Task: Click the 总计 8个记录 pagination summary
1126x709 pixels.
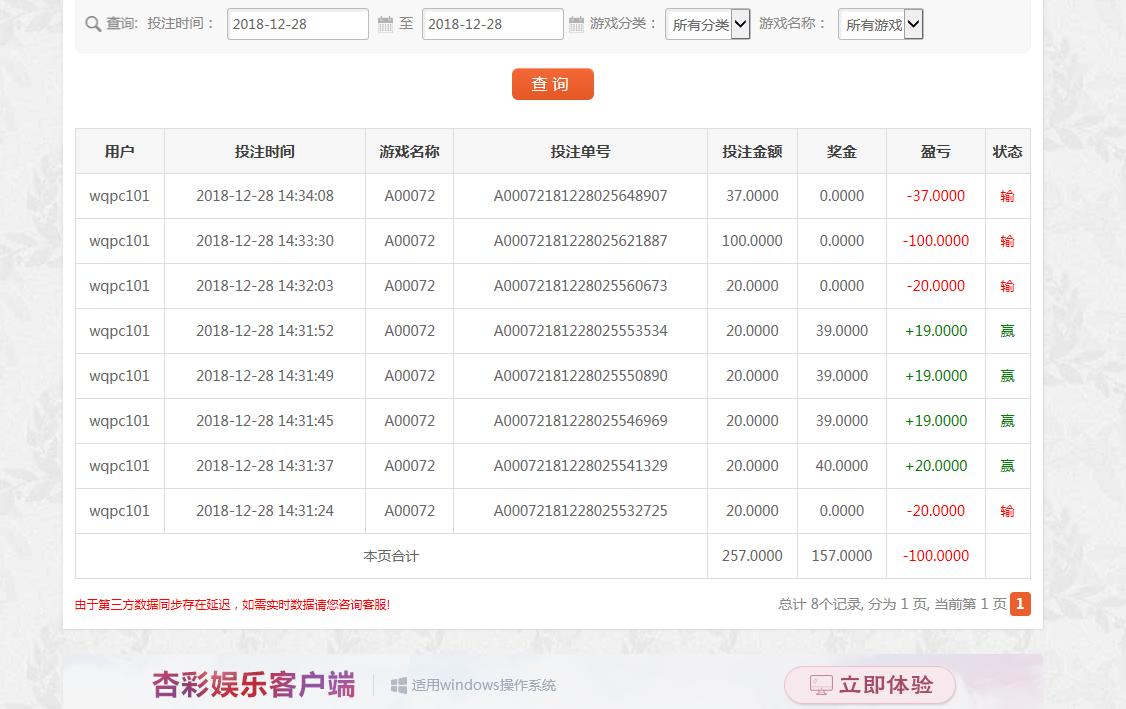Action: coord(893,604)
